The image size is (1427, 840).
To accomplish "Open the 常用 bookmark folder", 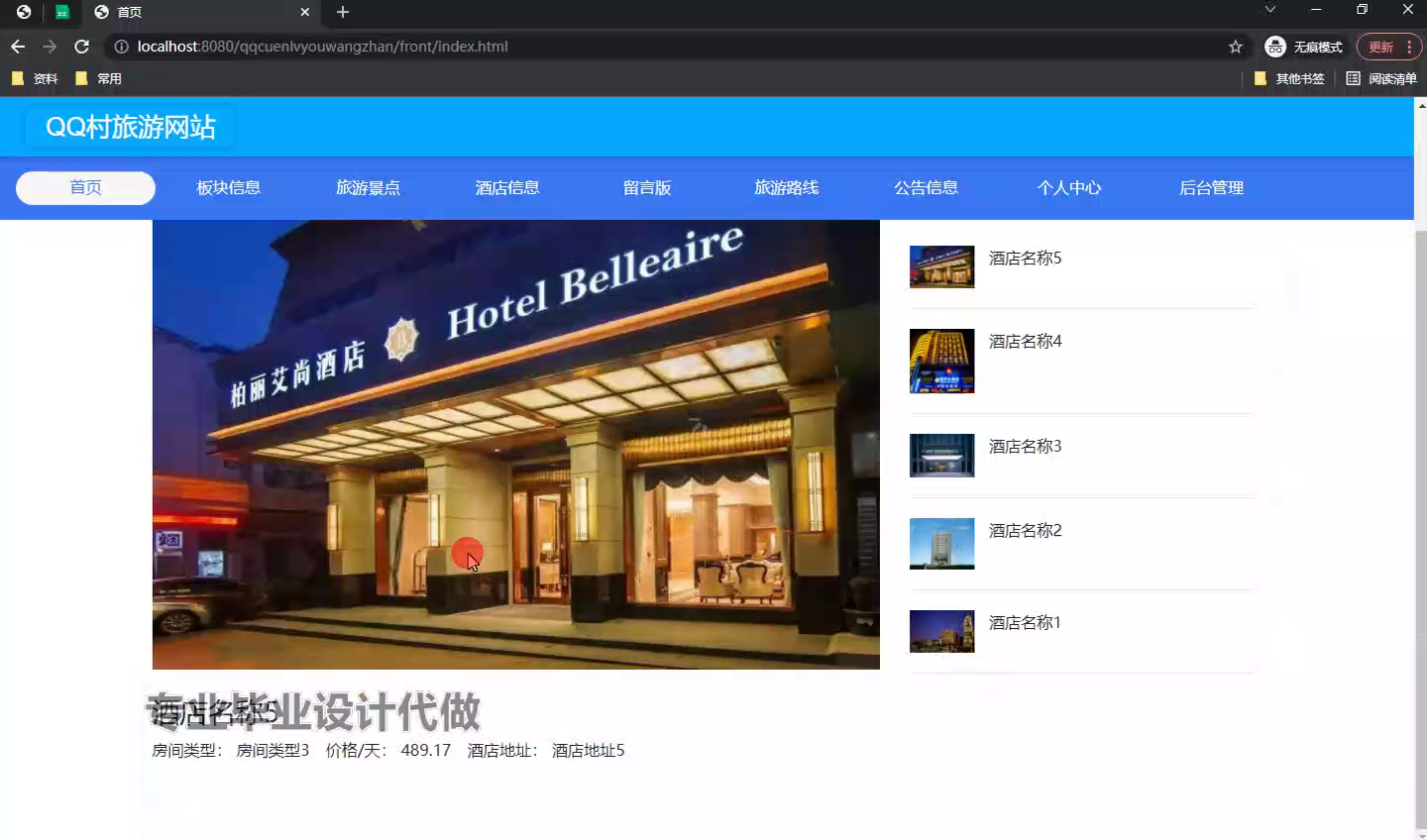I will tap(98, 78).
